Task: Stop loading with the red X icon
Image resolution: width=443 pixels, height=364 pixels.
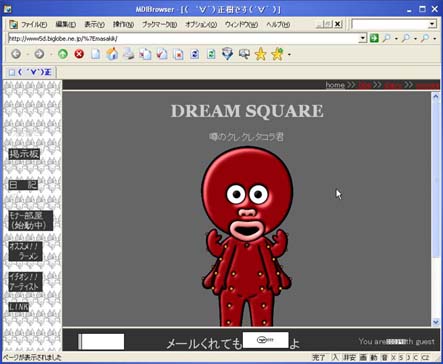Action: (79, 54)
